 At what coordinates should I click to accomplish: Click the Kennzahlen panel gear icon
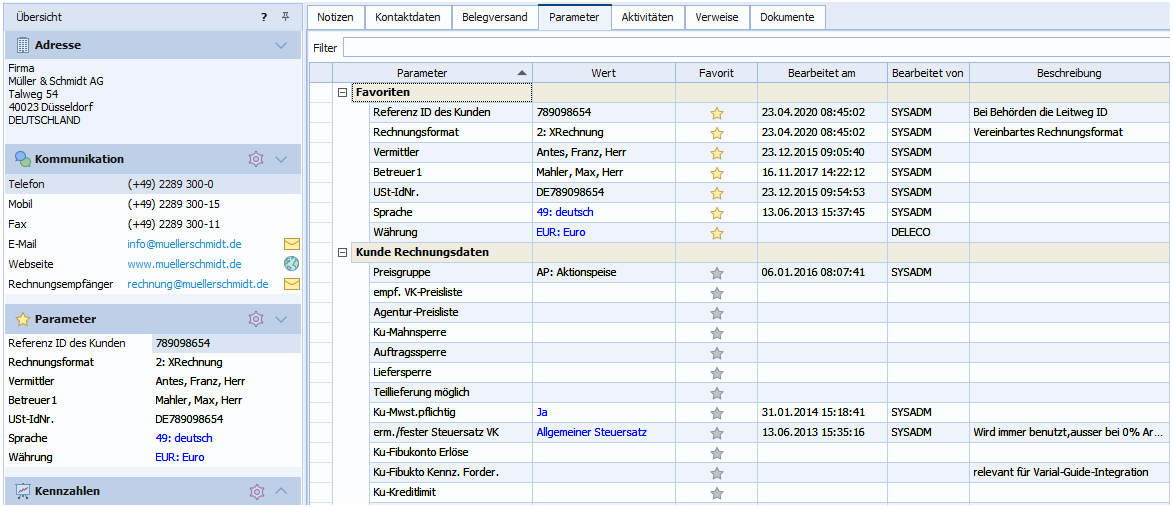[256, 491]
